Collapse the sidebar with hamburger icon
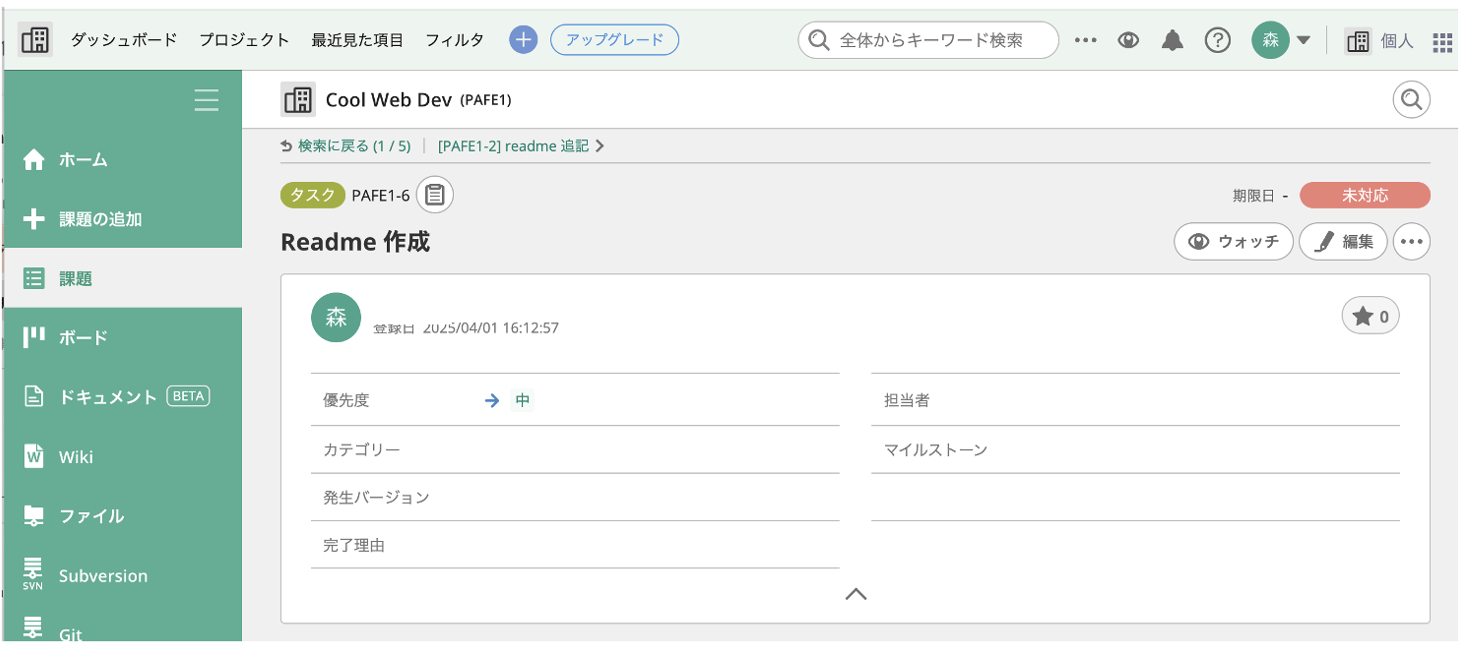Image resolution: width=1464 pixels, height=652 pixels. pyautogui.click(x=206, y=100)
